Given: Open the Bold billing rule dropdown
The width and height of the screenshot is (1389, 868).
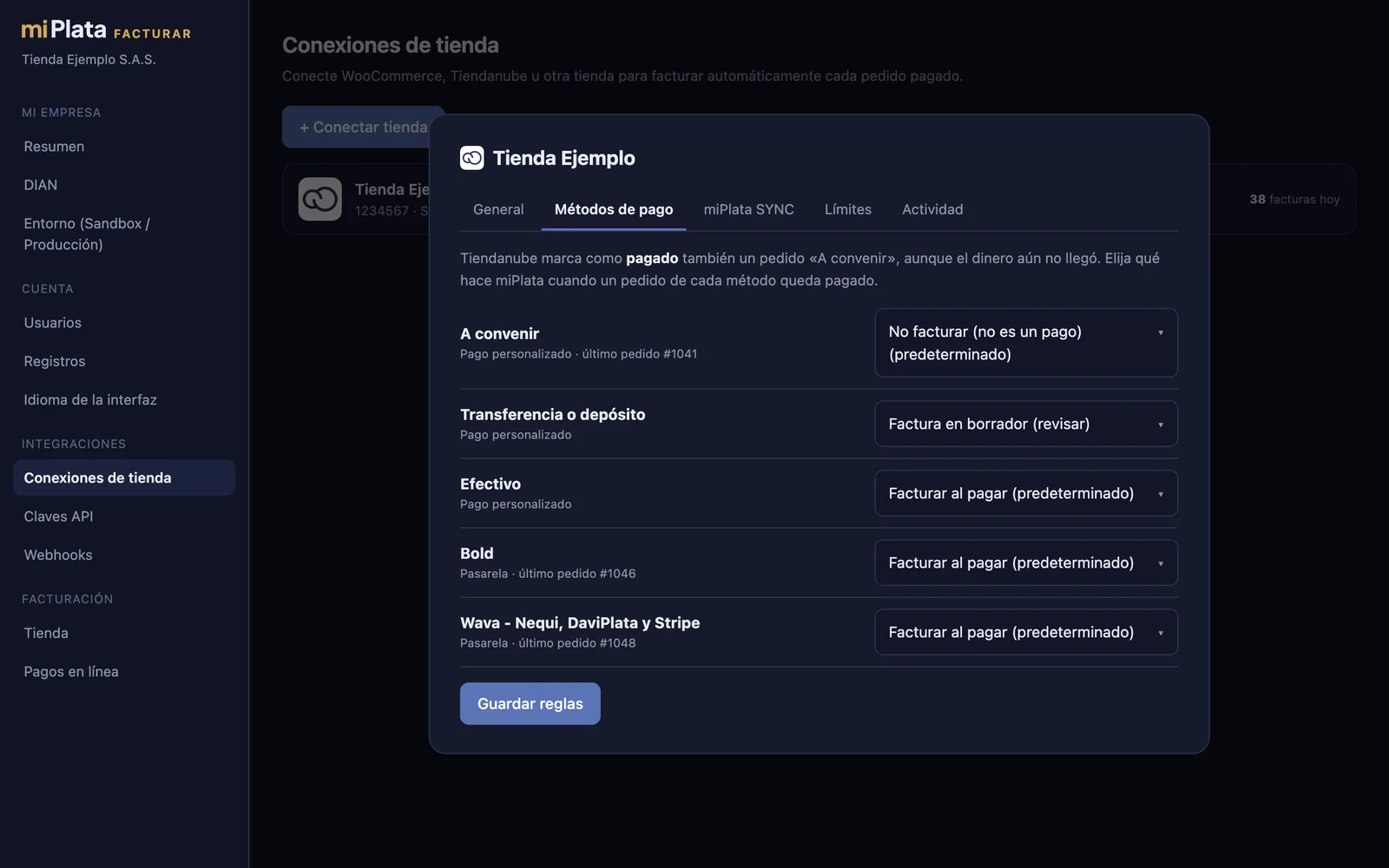Looking at the screenshot, I should [1026, 562].
